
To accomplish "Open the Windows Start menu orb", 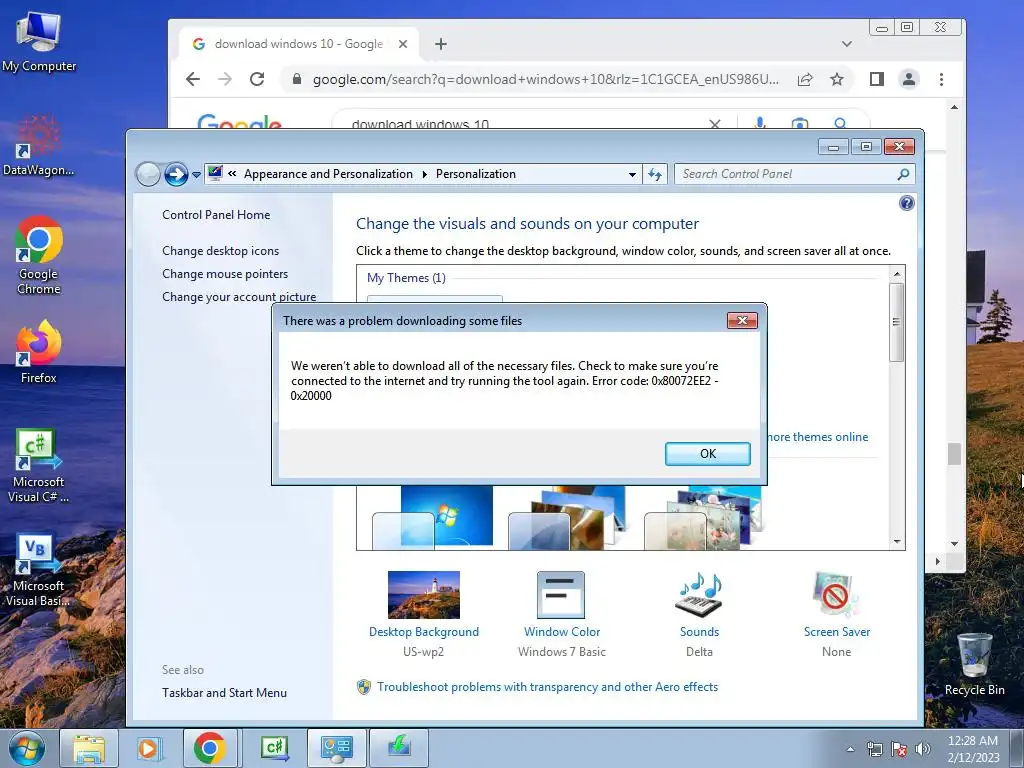I will 27,748.
